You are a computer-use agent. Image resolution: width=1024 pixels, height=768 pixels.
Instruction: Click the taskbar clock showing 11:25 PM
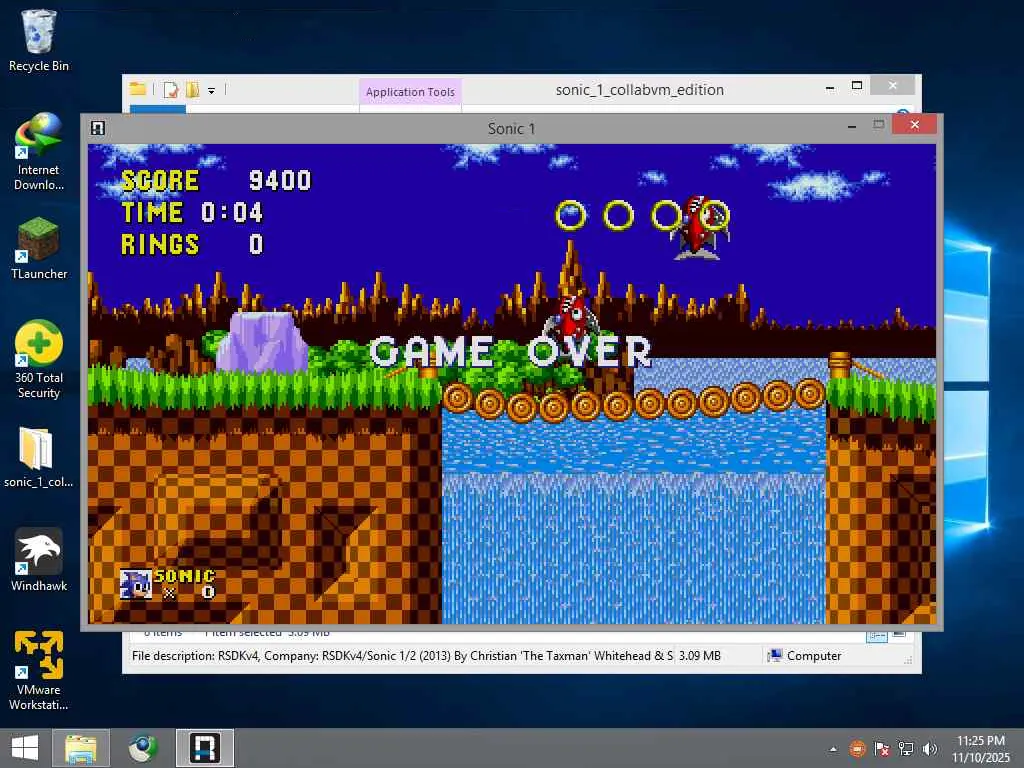coord(981,748)
